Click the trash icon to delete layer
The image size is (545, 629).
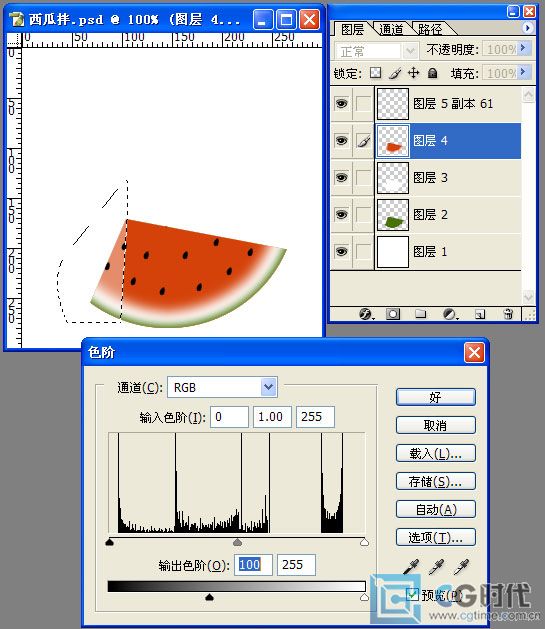pos(508,314)
